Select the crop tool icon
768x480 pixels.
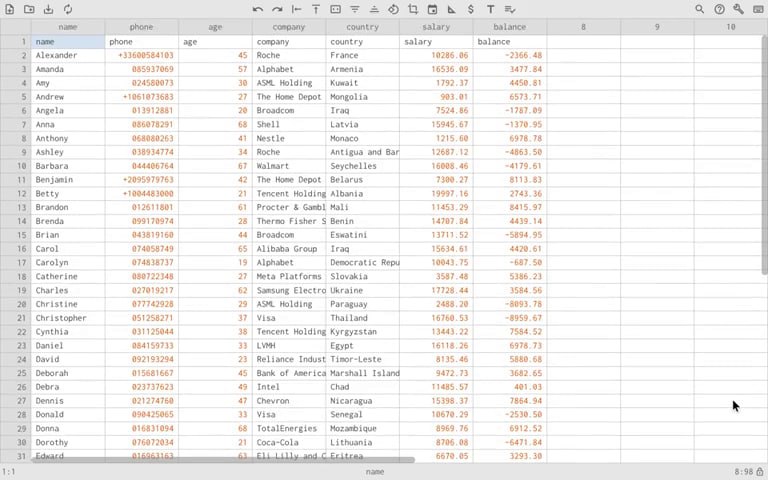click(x=413, y=9)
